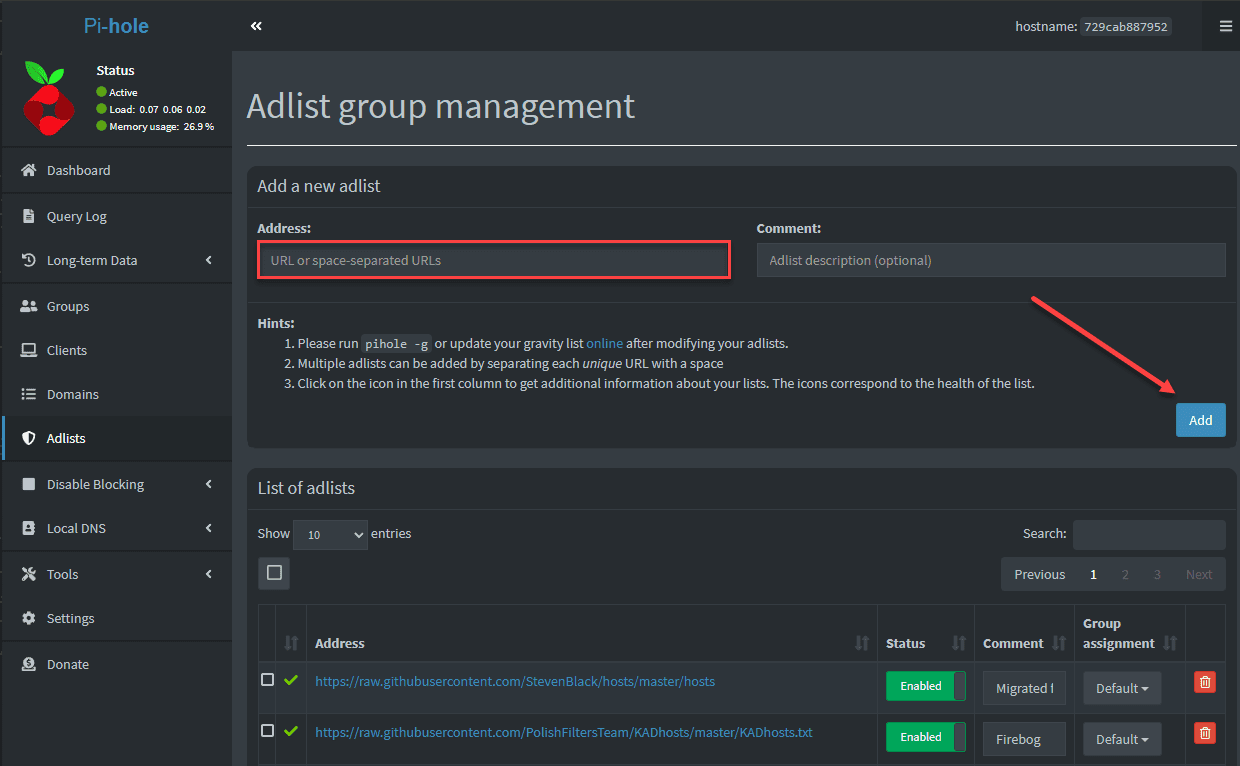
Task: Click the green health checkmark for KADhosts
Action: click(291, 731)
